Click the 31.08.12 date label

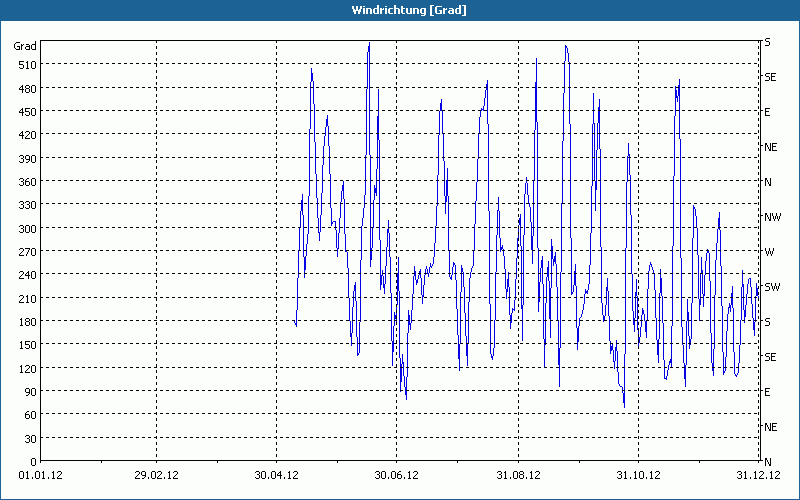(518, 476)
